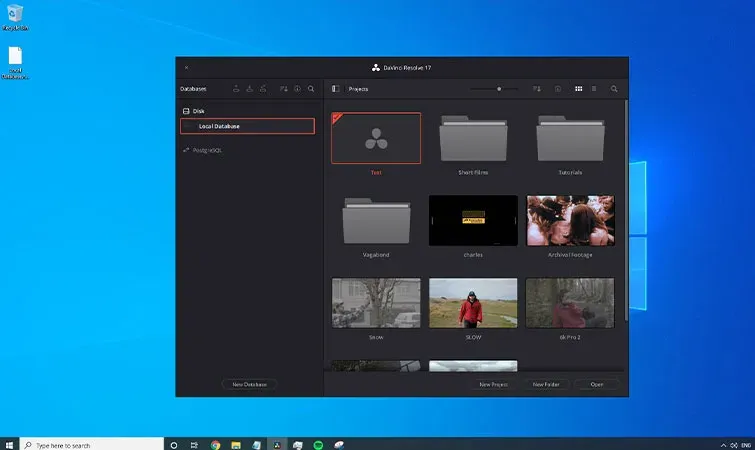Click the New Database button
This screenshot has height=450, width=755.
249,384
